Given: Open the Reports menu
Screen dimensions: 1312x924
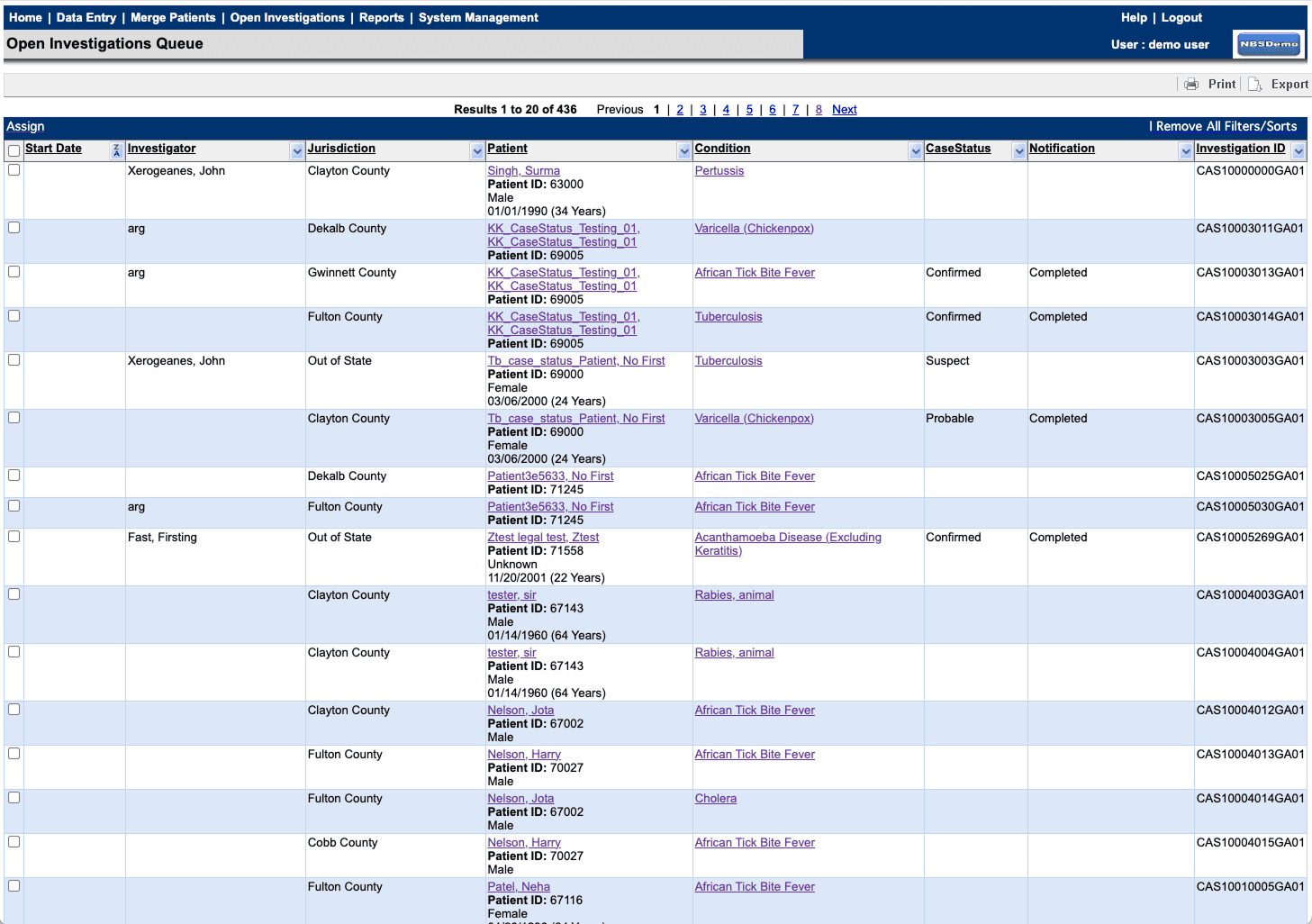Looking at the screenshot, I should click(x=382, y=17).
